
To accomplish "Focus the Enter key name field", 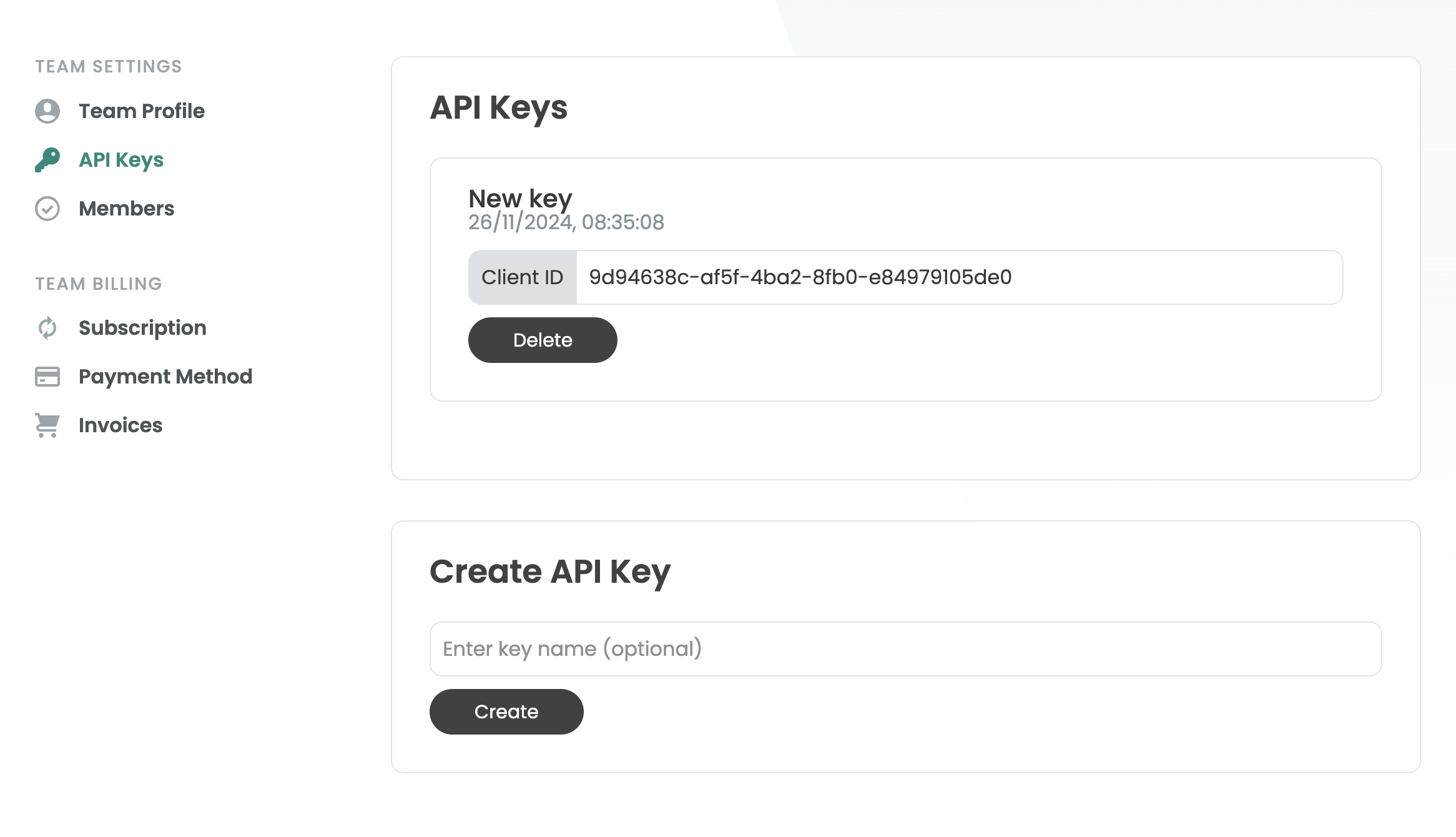I will click(x=905, y=649).
